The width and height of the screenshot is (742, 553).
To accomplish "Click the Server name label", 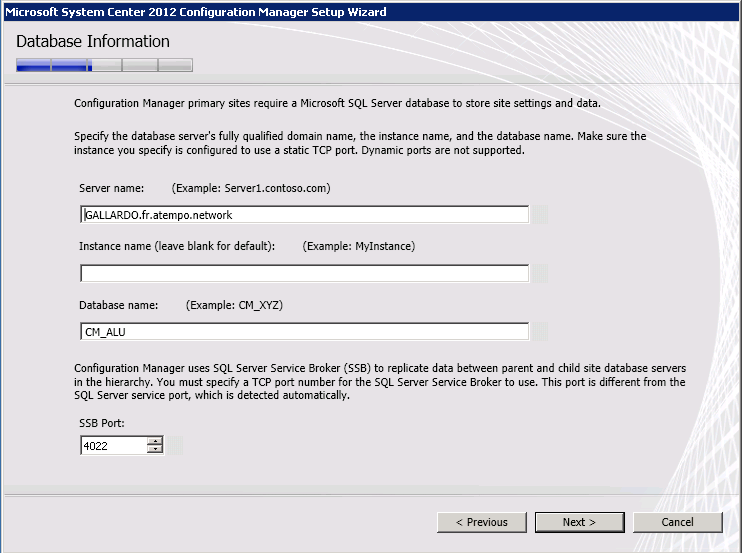I will click(111, 188).
